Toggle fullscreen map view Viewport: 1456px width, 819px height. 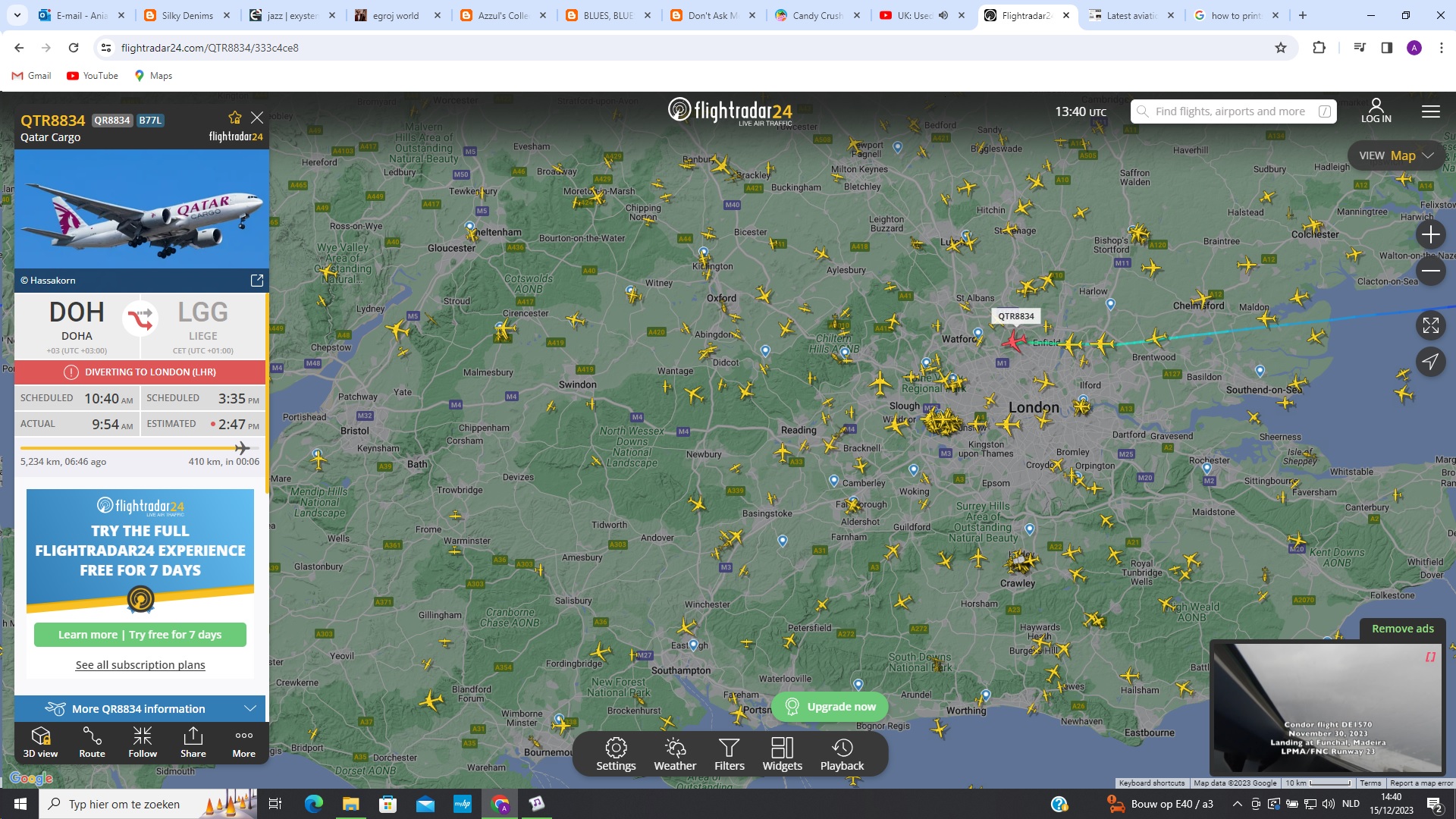[1430, 325]
